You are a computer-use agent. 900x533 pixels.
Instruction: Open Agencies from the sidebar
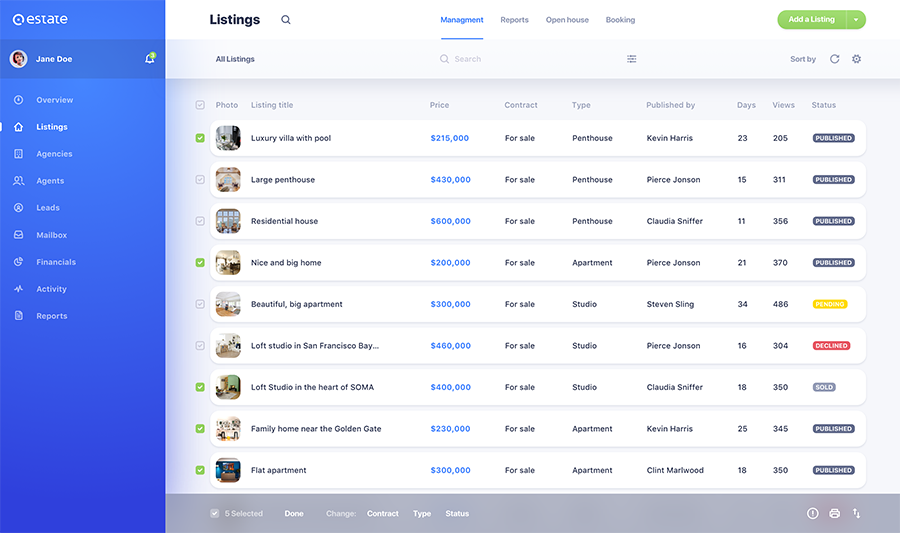54,154
